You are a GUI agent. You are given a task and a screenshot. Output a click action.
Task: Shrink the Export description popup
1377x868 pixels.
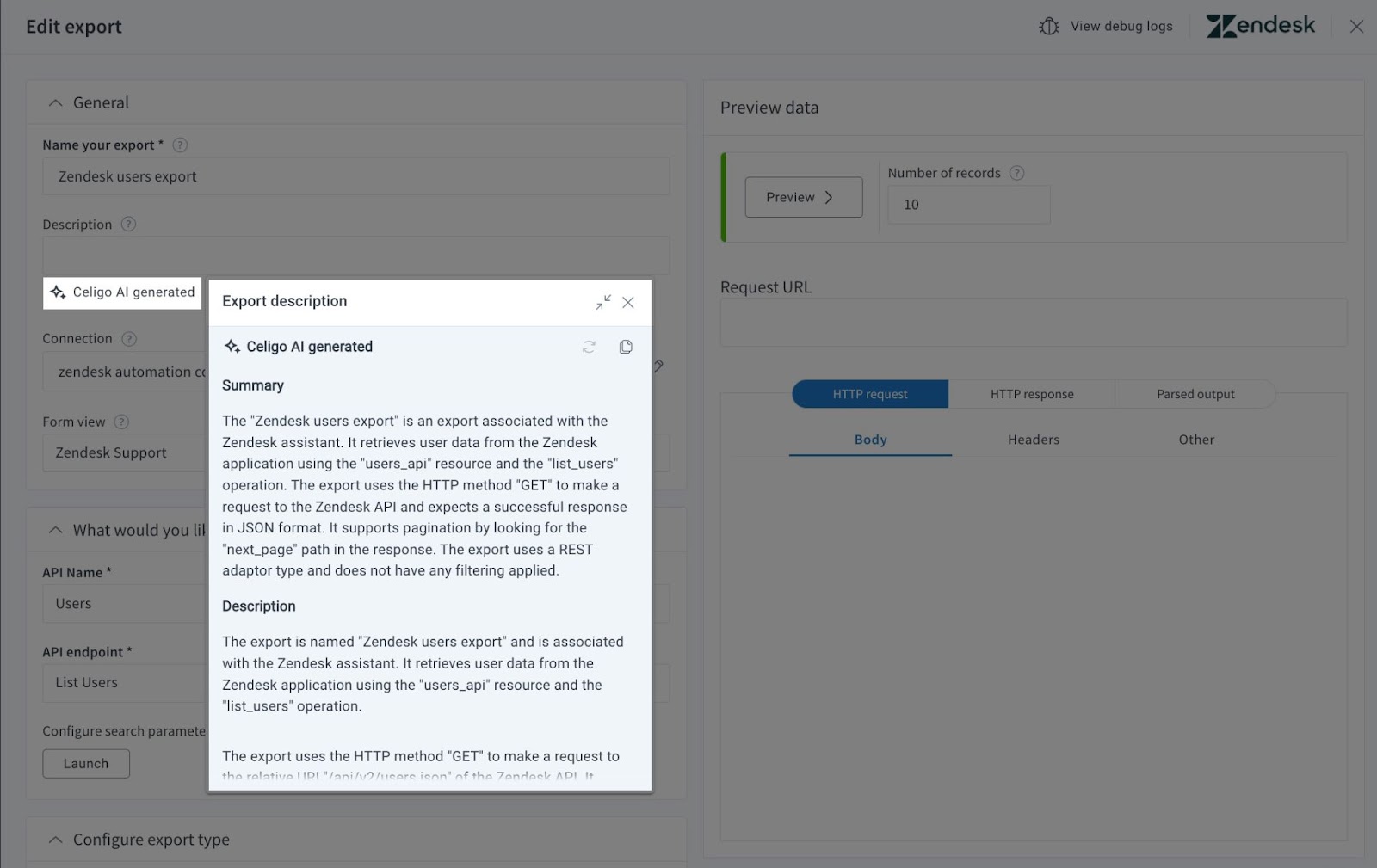[x=603, y=302]
